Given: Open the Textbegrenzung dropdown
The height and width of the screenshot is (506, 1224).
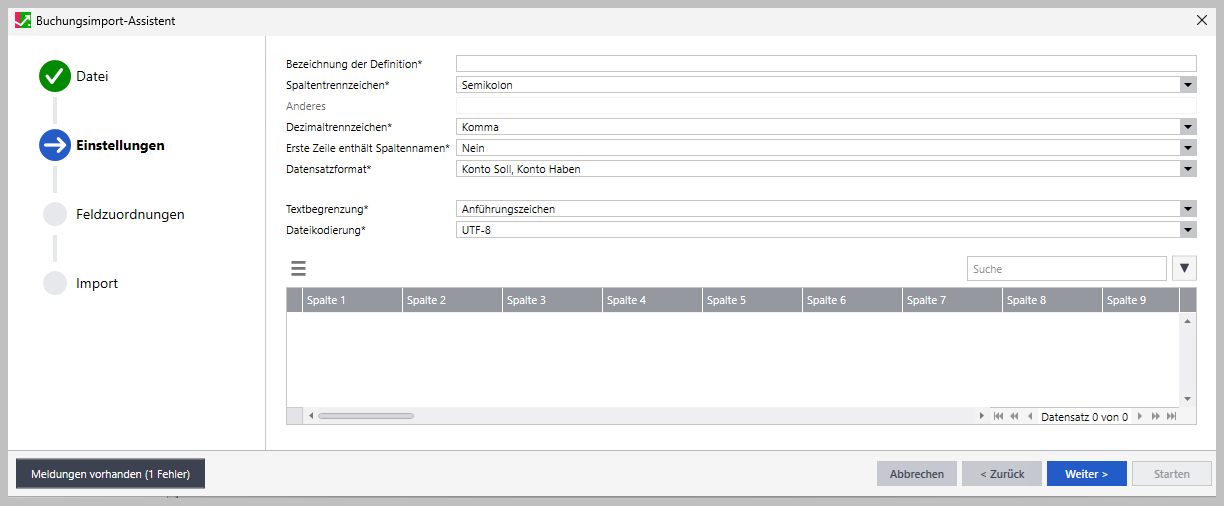Looking at the screenshot, I should pyautogui.click(x=1187, y=209).
